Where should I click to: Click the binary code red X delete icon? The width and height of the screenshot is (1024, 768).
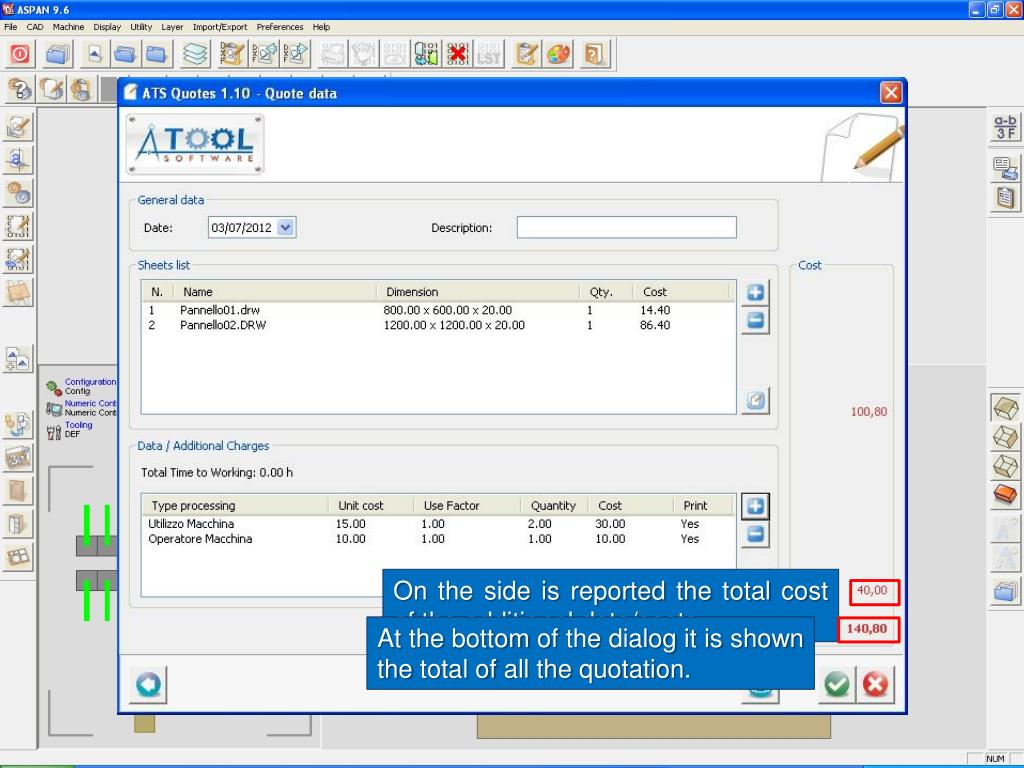coord(457,54)
